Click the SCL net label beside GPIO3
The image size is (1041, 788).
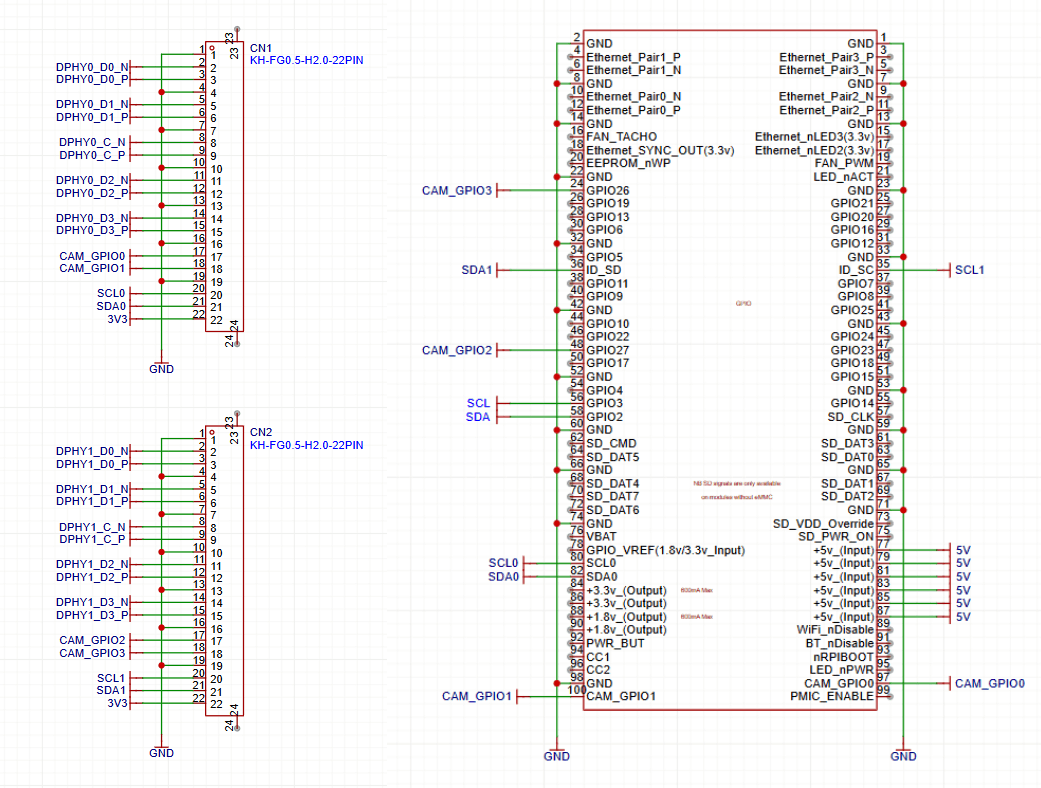(x=478, y=403)
